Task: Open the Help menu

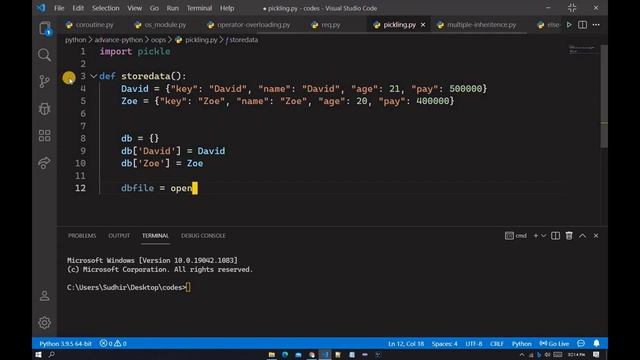Action: pyautogui.click(x=227, y=8)
